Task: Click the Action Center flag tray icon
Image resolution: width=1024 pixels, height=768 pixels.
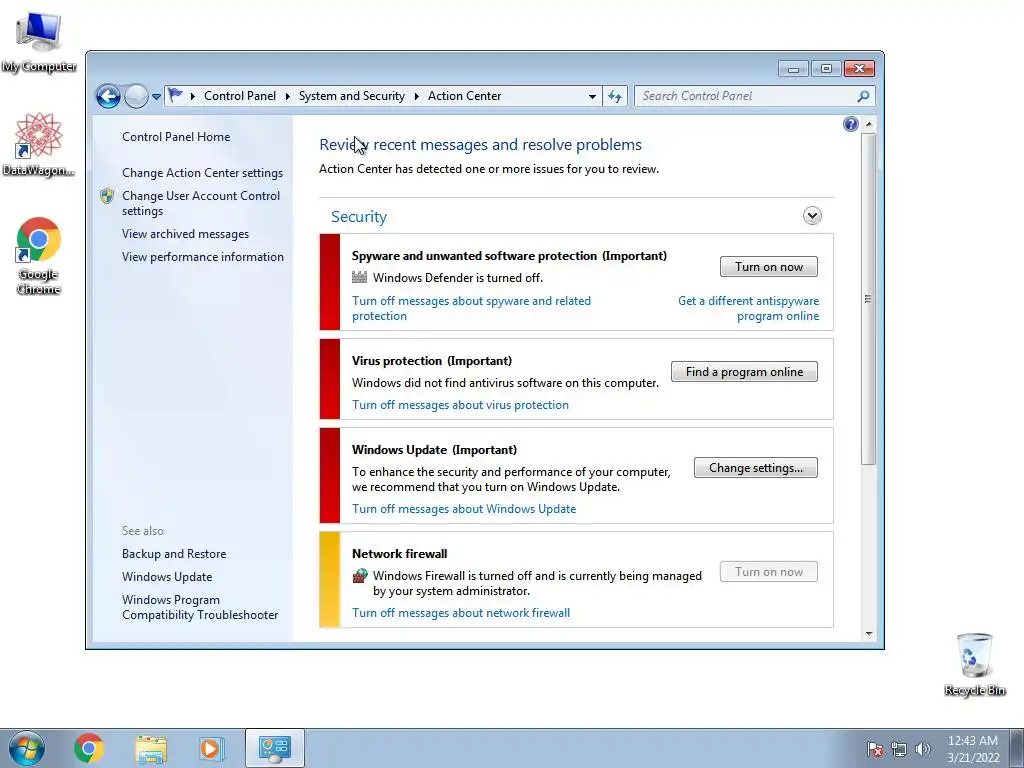Action: pos(874,749)
